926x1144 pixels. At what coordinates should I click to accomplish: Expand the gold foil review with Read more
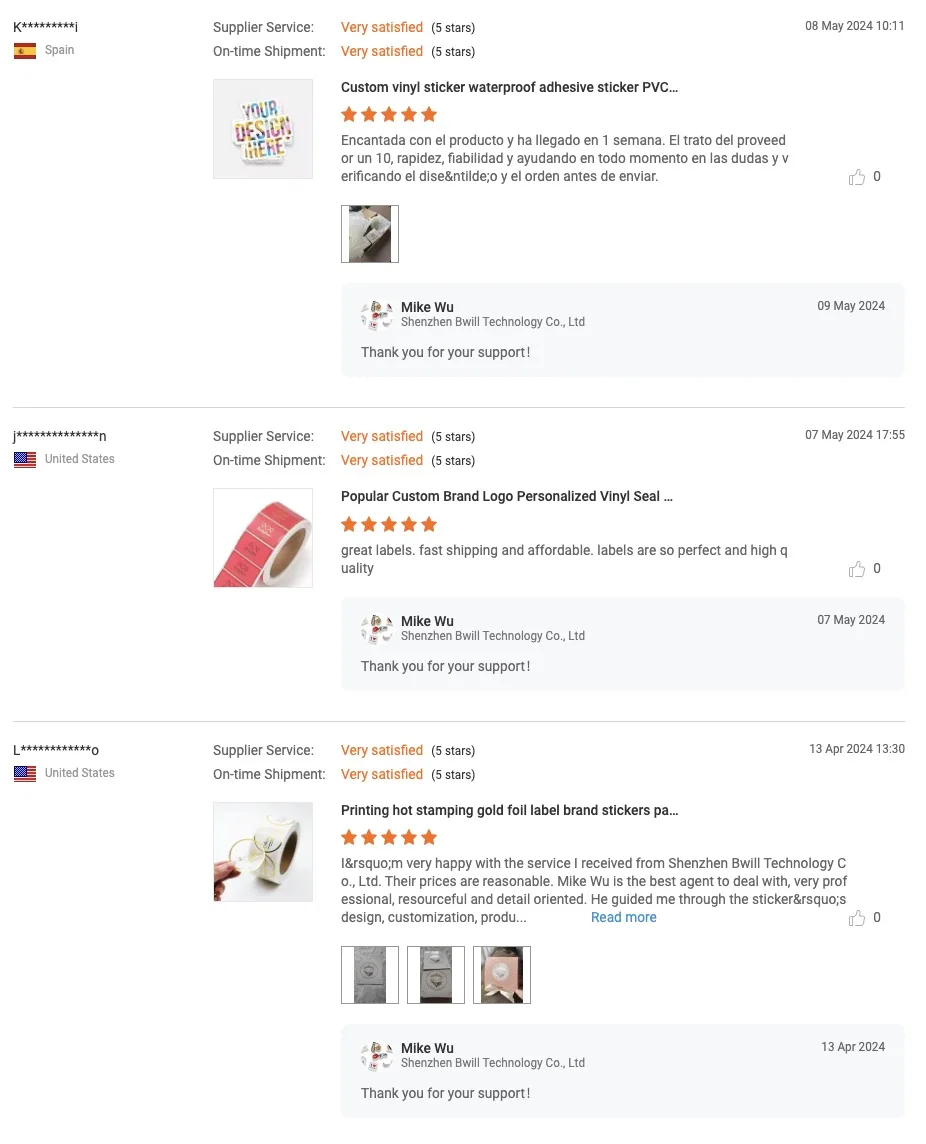(623, 917)
